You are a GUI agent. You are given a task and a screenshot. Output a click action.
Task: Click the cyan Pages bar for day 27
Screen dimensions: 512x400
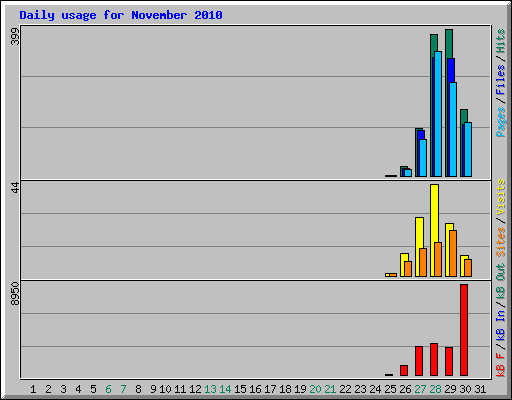[423, 158]
